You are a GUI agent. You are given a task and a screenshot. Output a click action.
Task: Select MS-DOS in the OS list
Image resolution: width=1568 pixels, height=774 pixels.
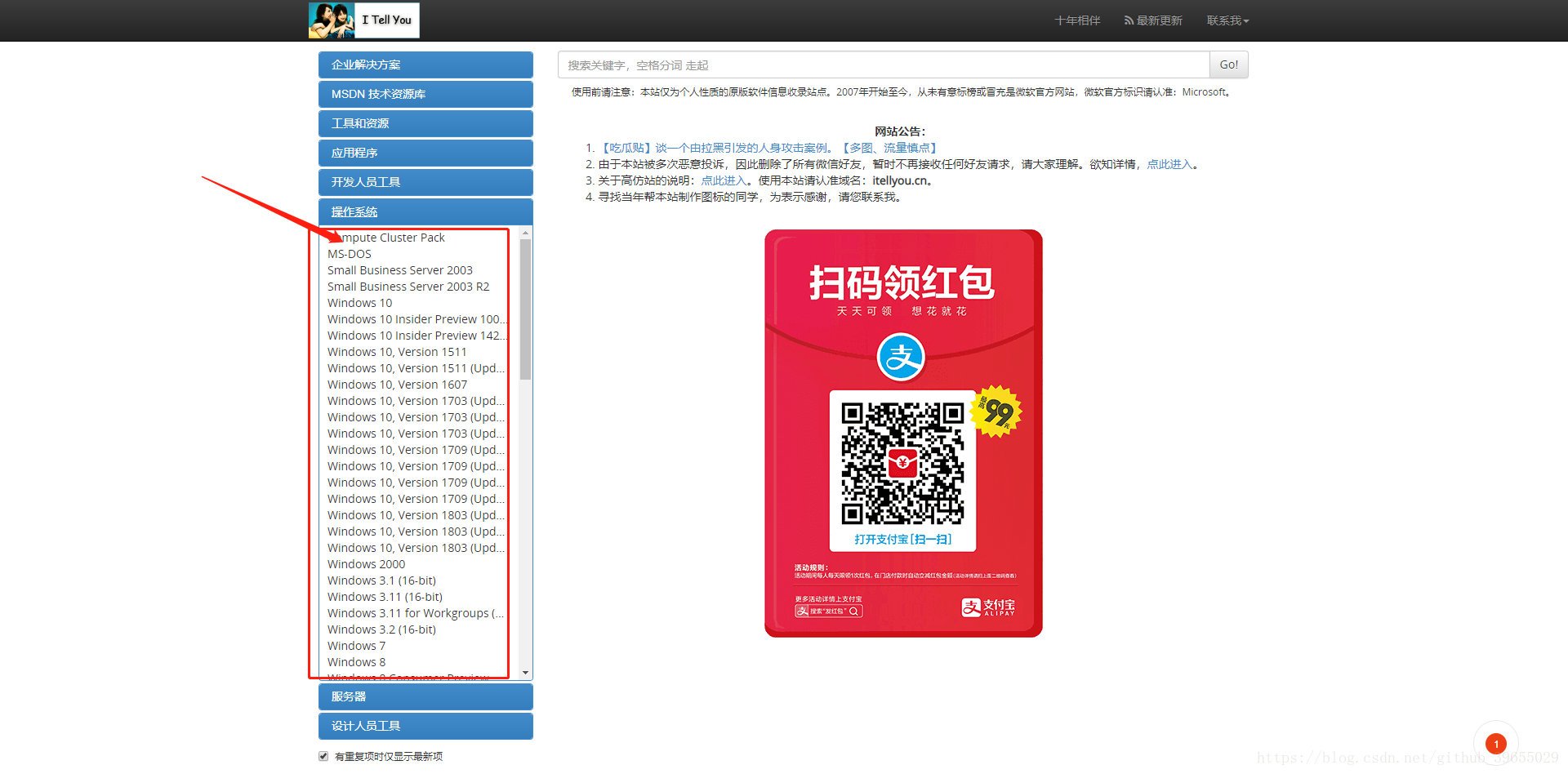[x=350, y=254]
